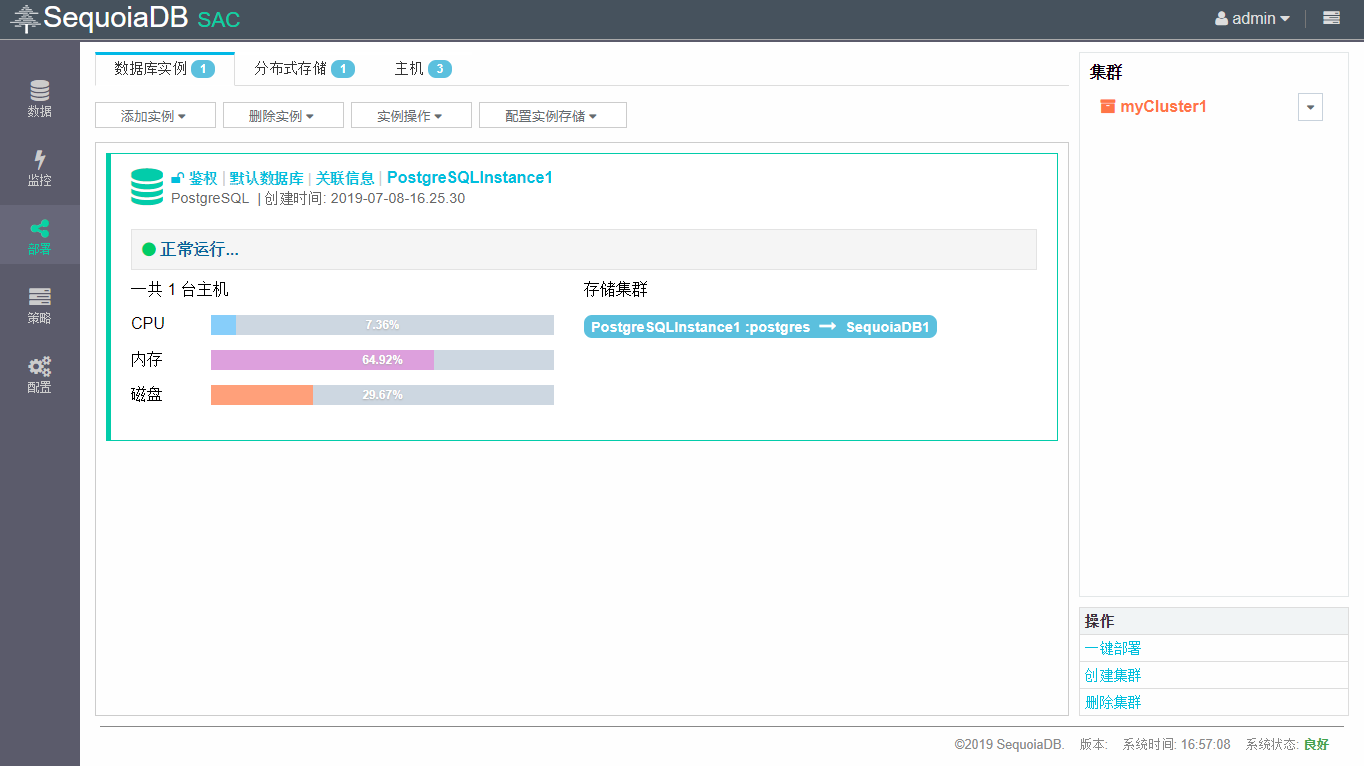Open the 删除实例 dropdown menu
The height and width of the screenshot is (766, 1364).
point(283,116)
